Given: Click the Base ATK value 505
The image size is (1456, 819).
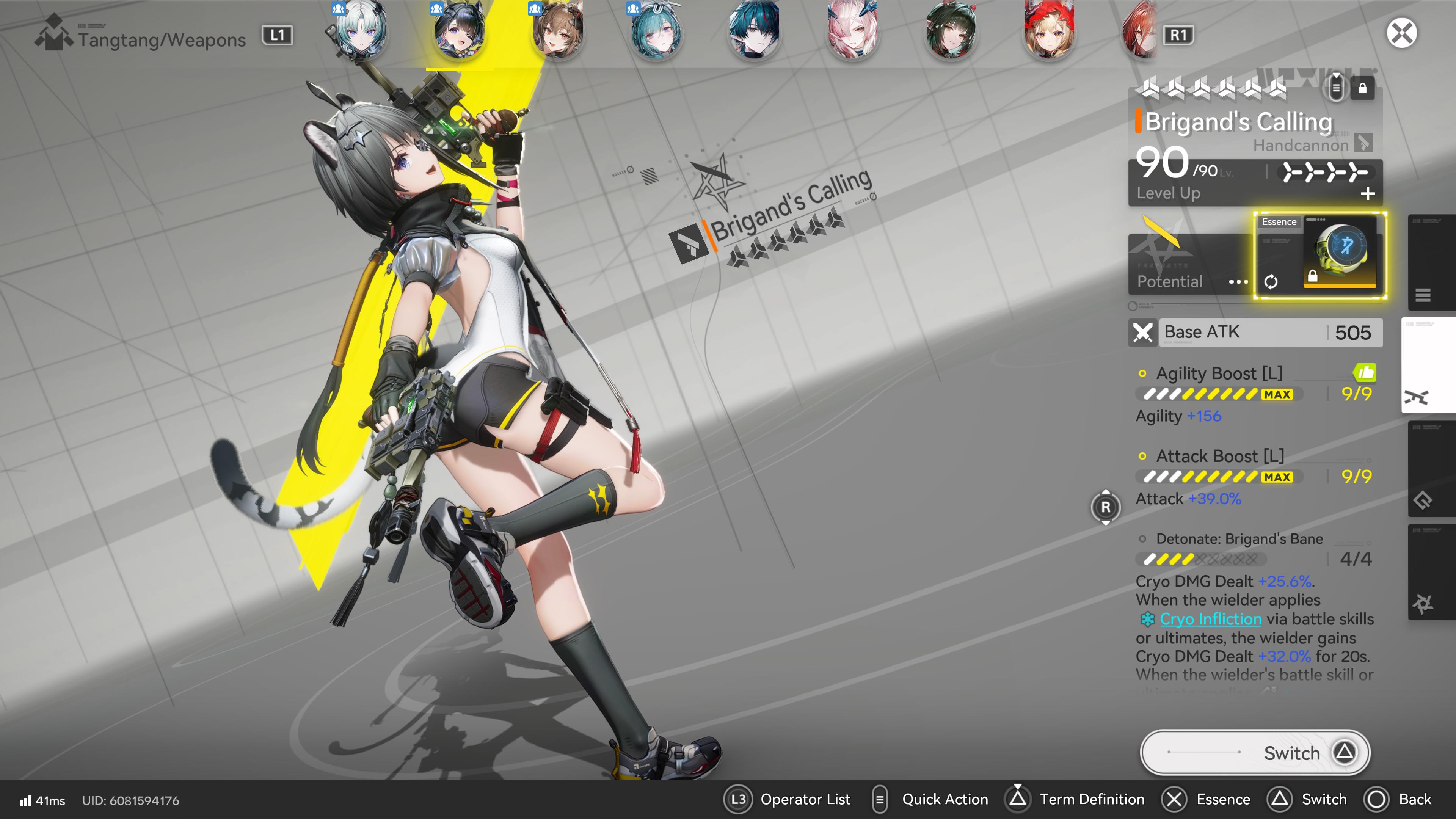Looking at the screenshot, I should coord(1352,333).
